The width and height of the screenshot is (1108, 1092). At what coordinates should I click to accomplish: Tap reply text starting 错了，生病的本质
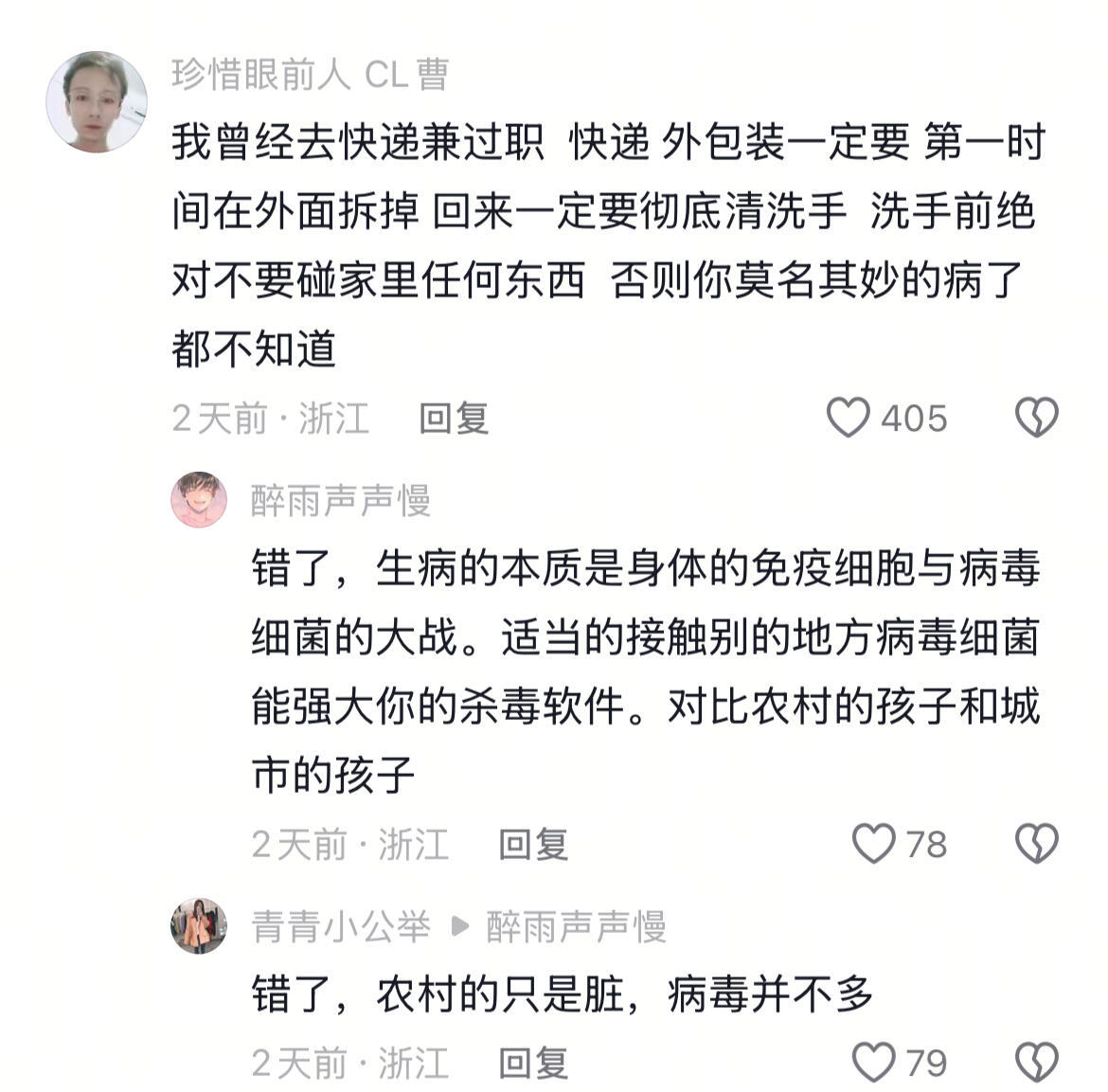(x=646, y=671)
